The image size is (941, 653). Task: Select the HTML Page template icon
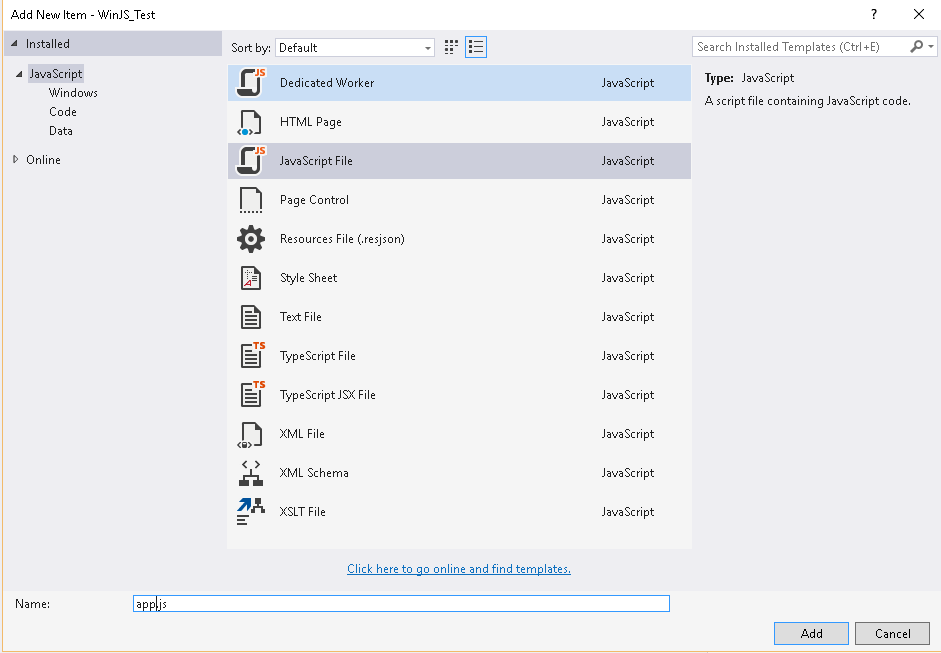click(x=251, y=122)
